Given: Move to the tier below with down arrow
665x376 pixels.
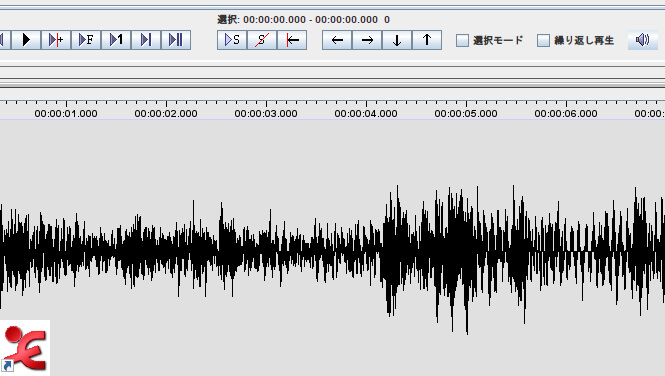Looking at the screenshot, I should 397,40.
